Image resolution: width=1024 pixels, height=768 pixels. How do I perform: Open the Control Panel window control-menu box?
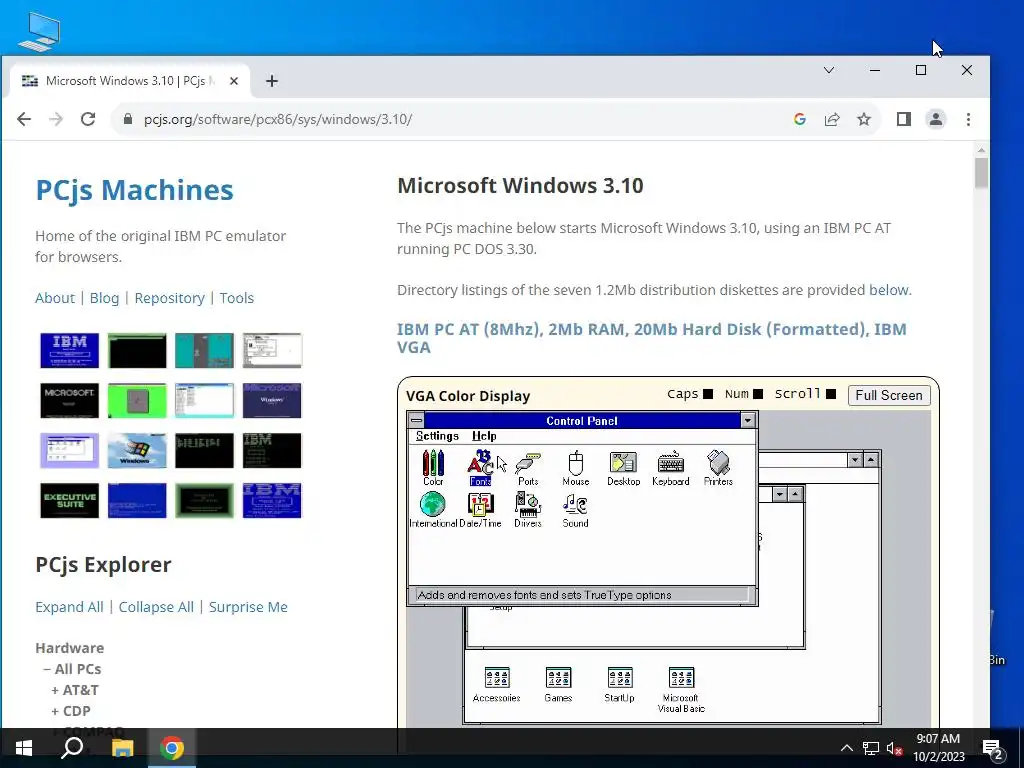click(x=416, y=421)
